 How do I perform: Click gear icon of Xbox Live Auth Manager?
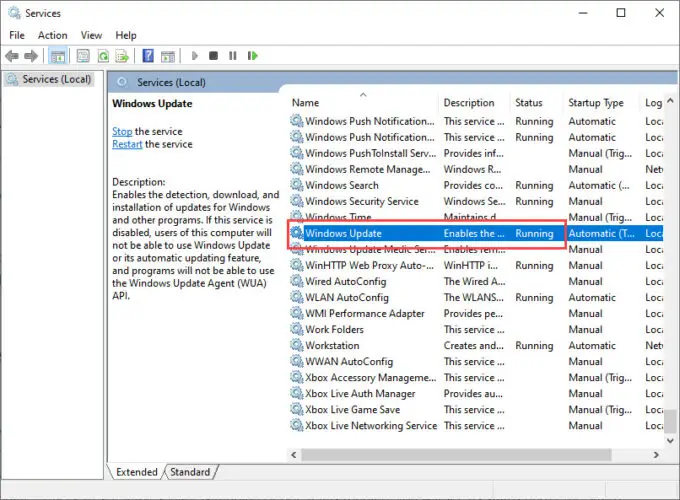tap(297, 394)
